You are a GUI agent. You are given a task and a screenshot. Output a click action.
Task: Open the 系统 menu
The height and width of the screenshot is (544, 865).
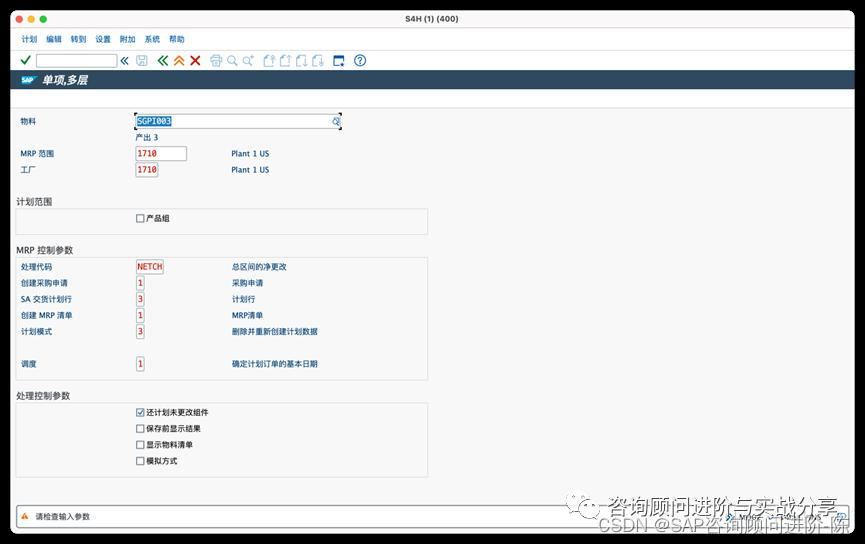[152, 39]
